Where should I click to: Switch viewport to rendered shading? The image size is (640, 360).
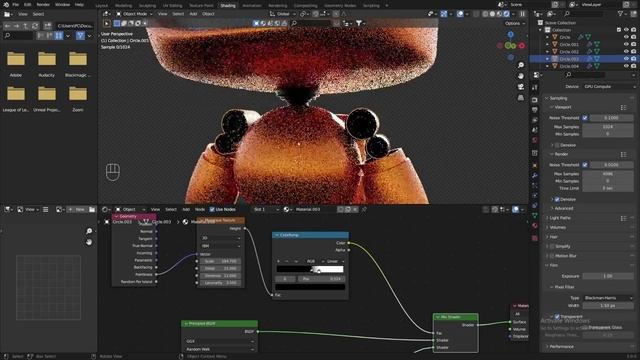click(x=506, y=13)
